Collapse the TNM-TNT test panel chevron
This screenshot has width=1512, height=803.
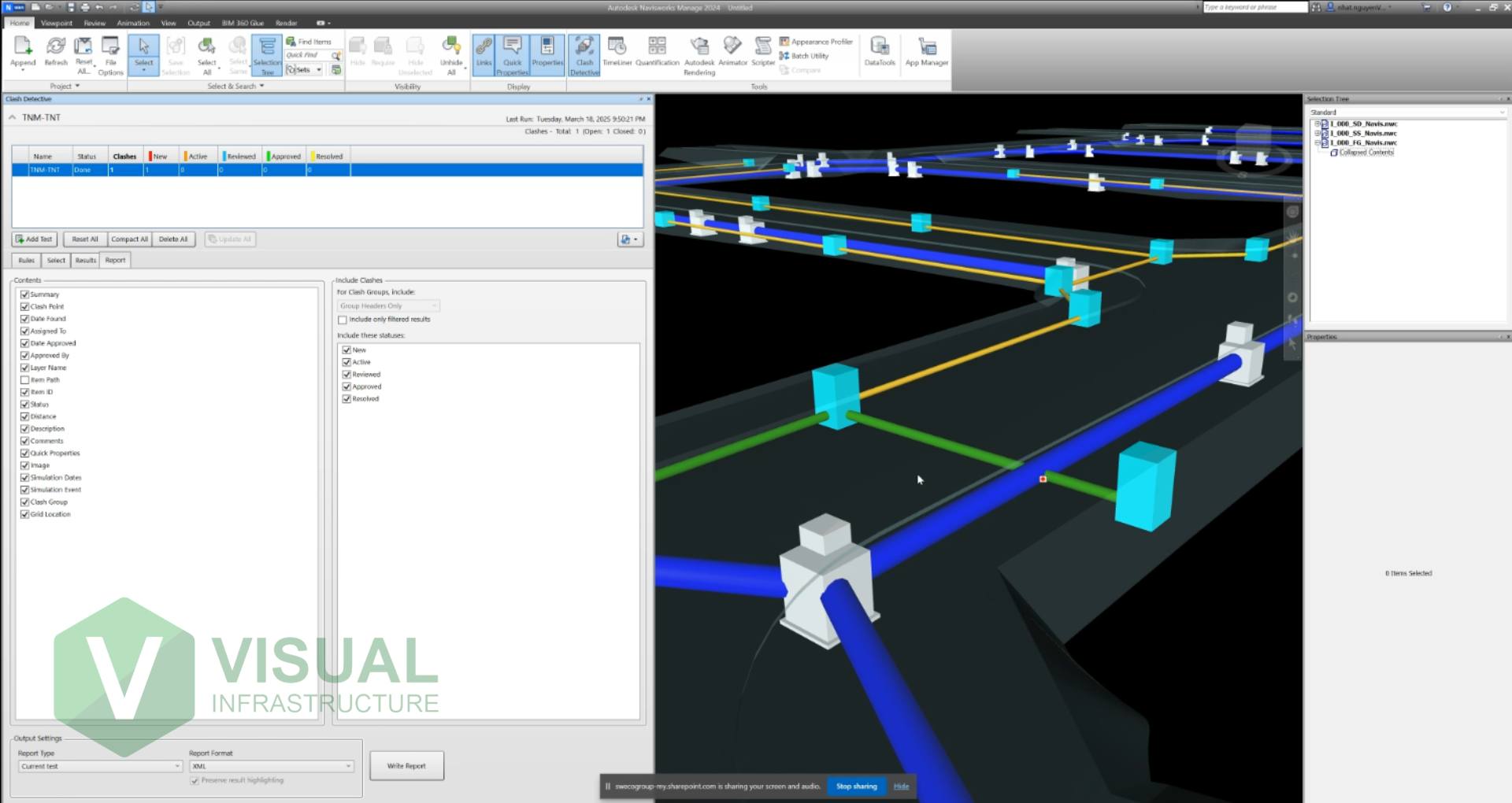pyautogui.click(x=12, y=117)
